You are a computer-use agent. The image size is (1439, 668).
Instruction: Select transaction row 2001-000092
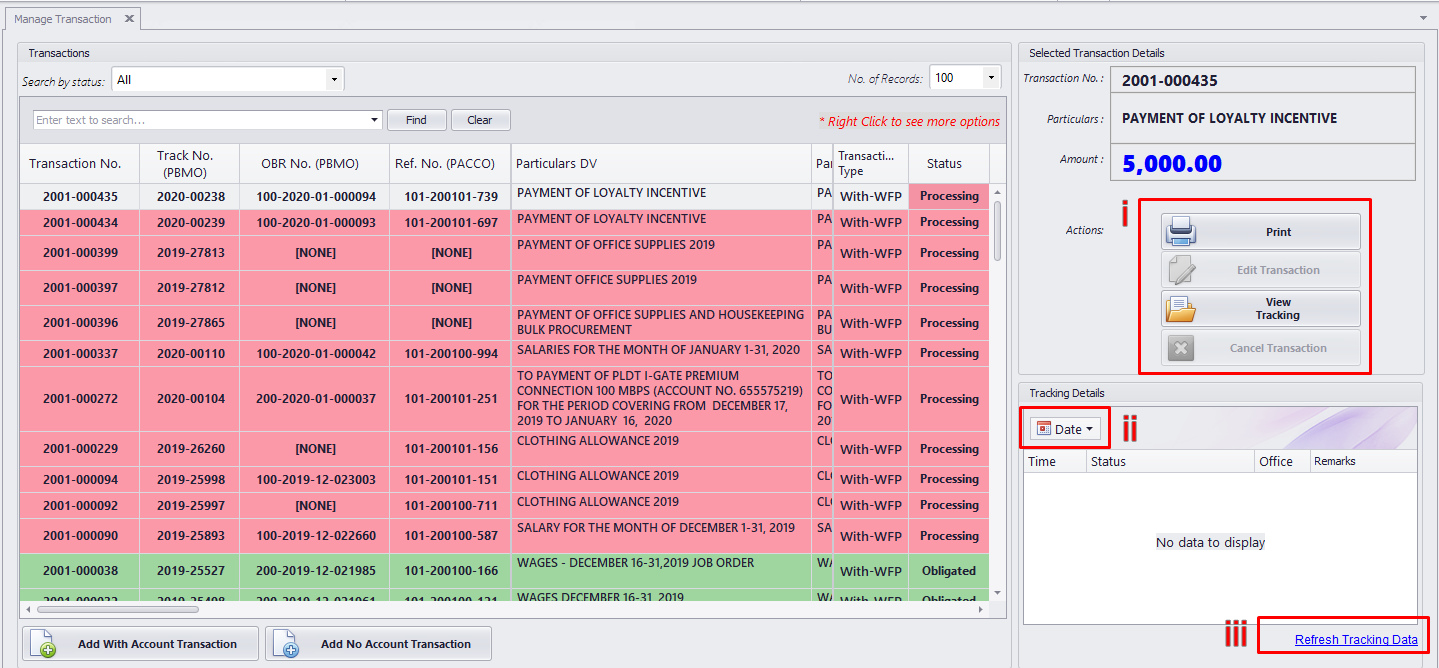coord(505,506)
